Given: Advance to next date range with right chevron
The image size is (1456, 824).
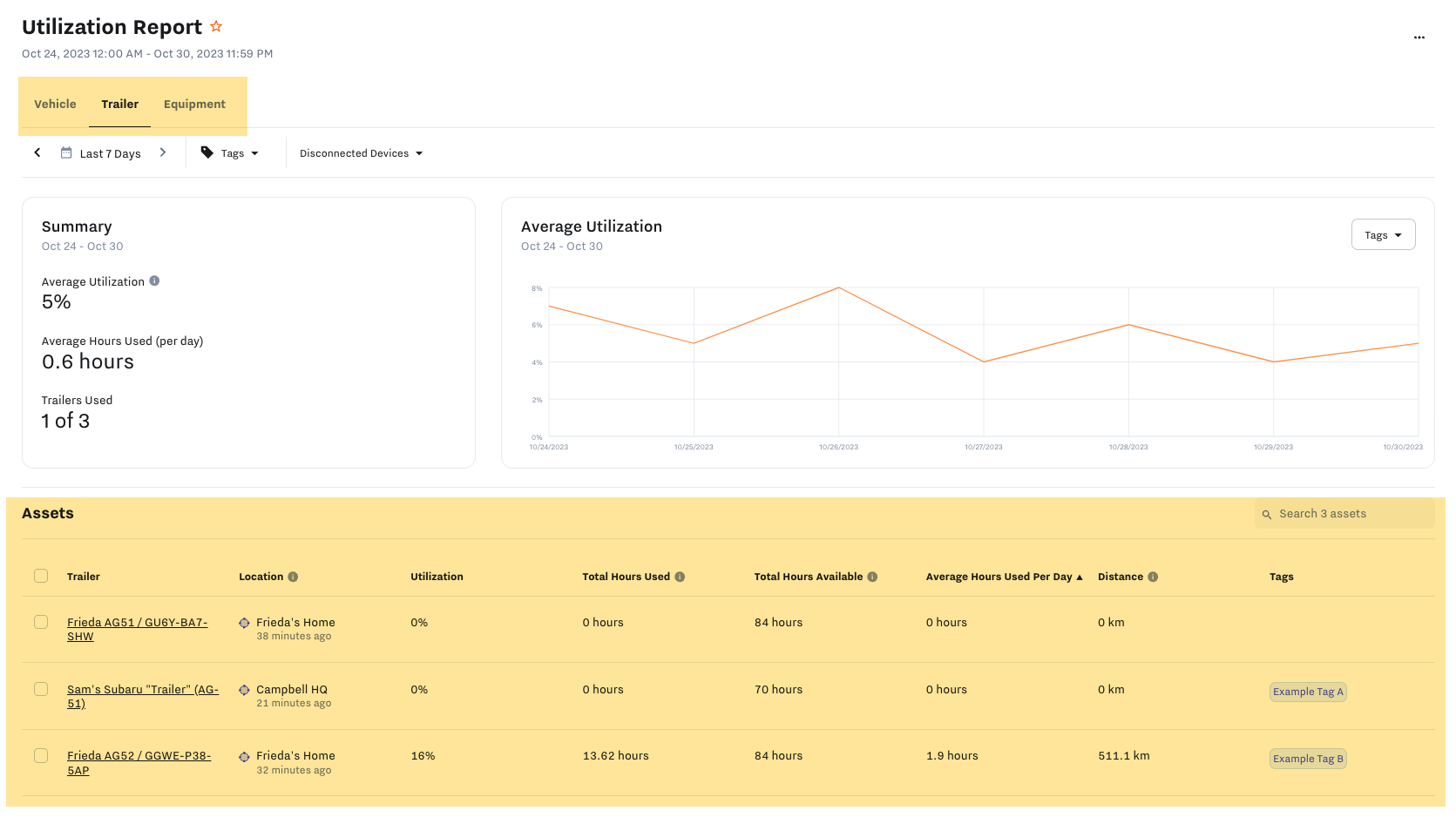Looking at the screenshot, I should [163, 152].
